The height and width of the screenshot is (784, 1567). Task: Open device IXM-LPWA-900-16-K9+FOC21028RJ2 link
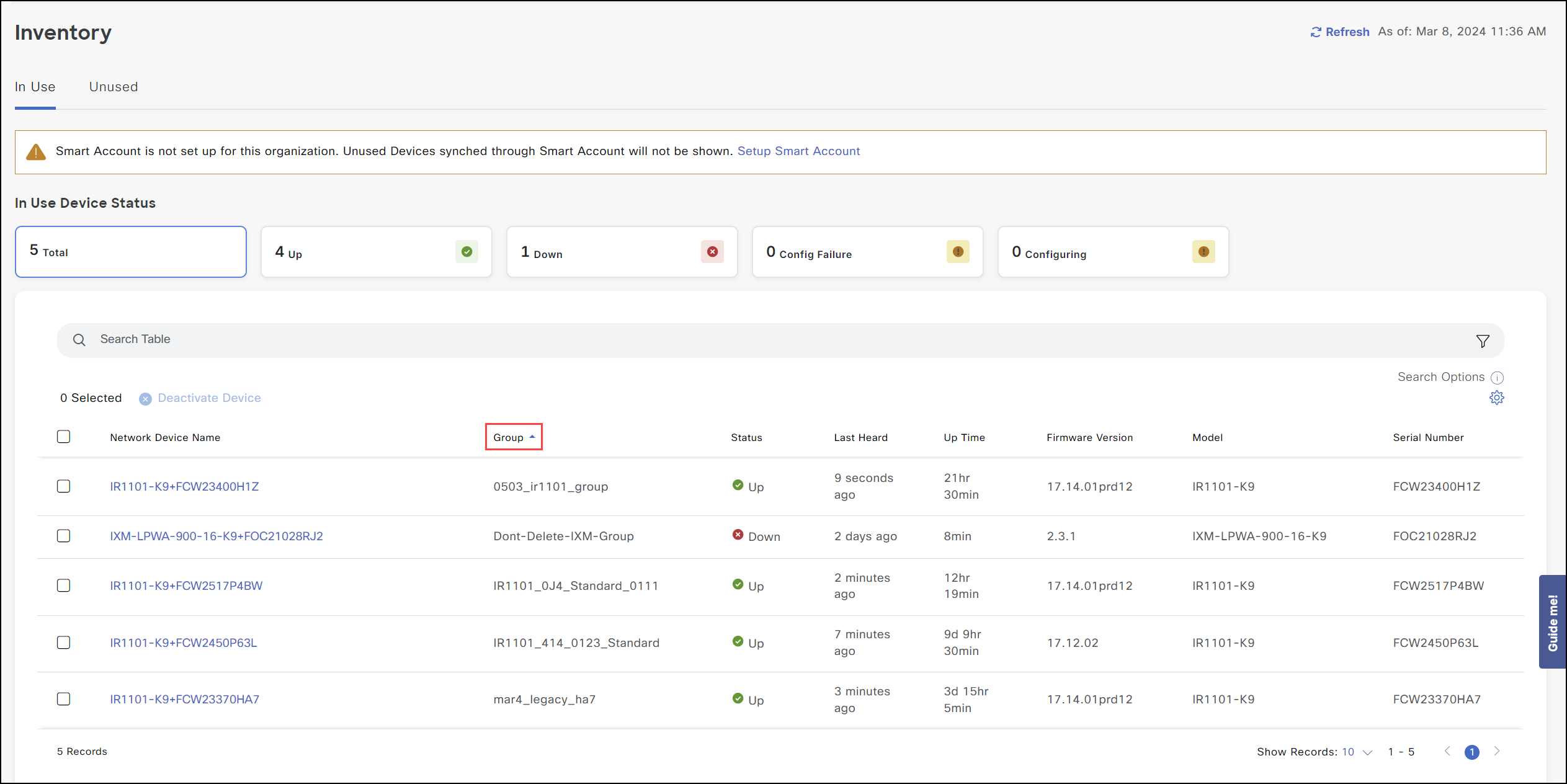(x=217, y=537)
